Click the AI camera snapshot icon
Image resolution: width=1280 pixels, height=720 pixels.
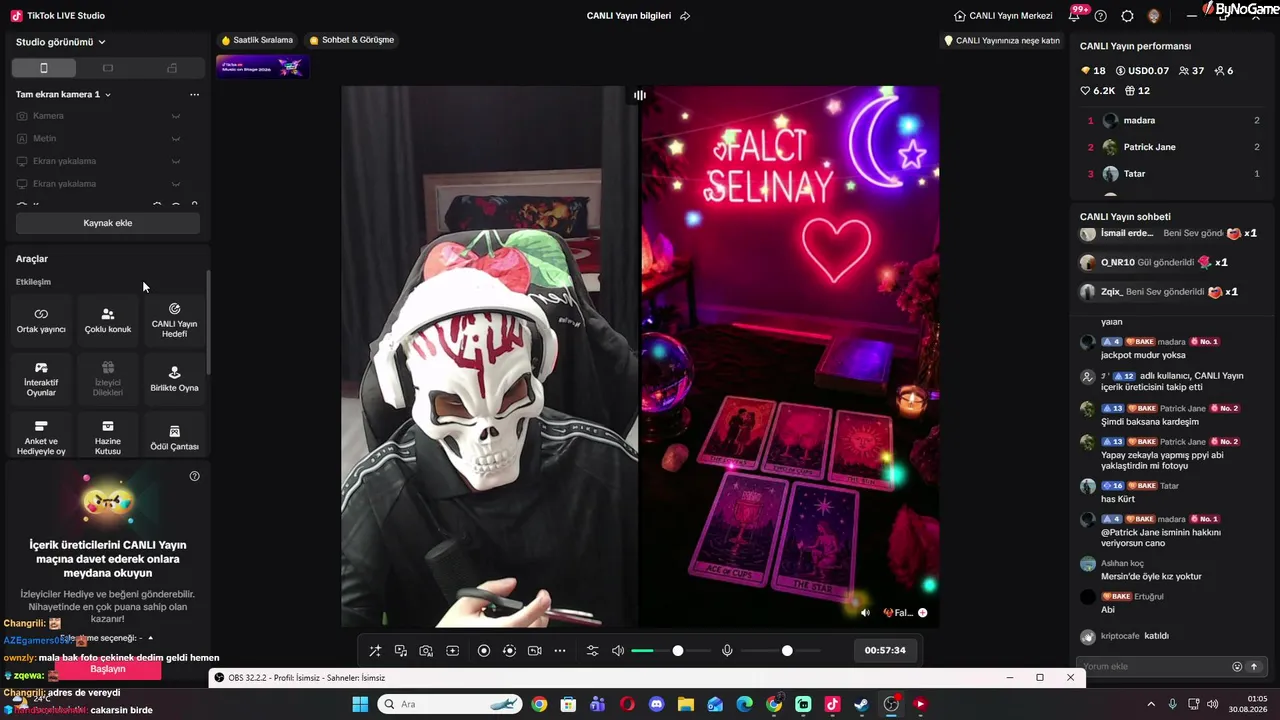pos(426,651)
